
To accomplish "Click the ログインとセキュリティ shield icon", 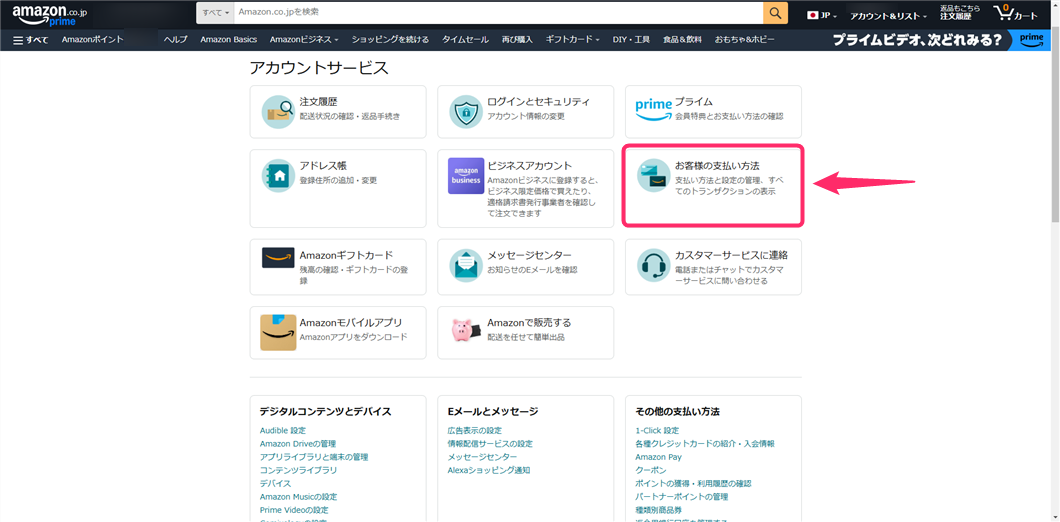I will pyautogui.click(x=466, y=112).
